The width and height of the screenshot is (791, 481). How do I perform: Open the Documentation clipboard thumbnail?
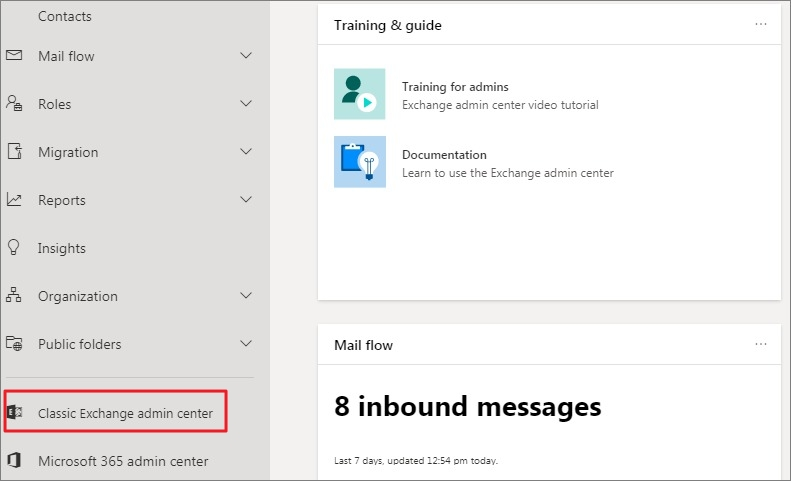360,162
